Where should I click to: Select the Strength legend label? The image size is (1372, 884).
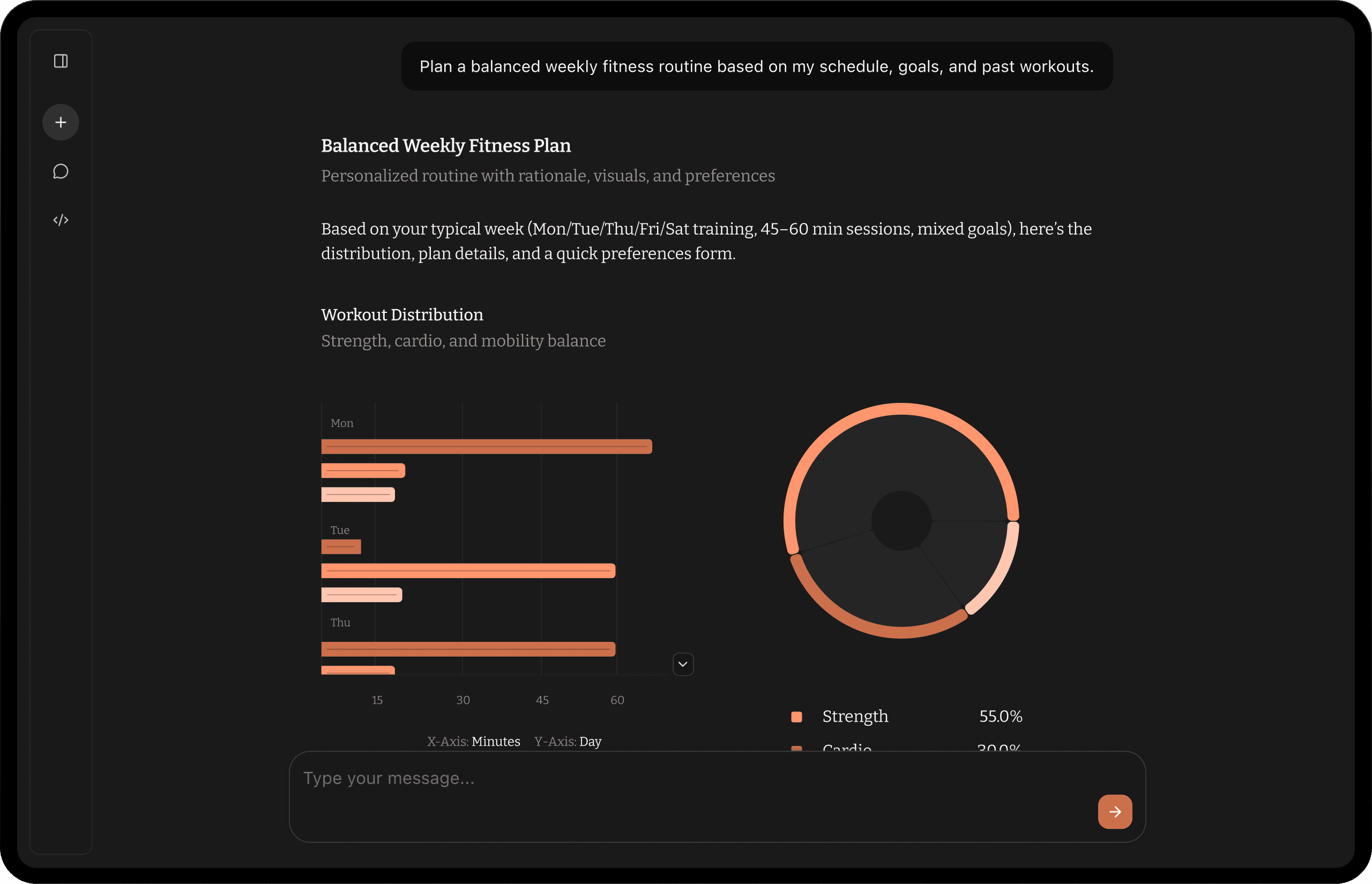[x=855, y=716]
